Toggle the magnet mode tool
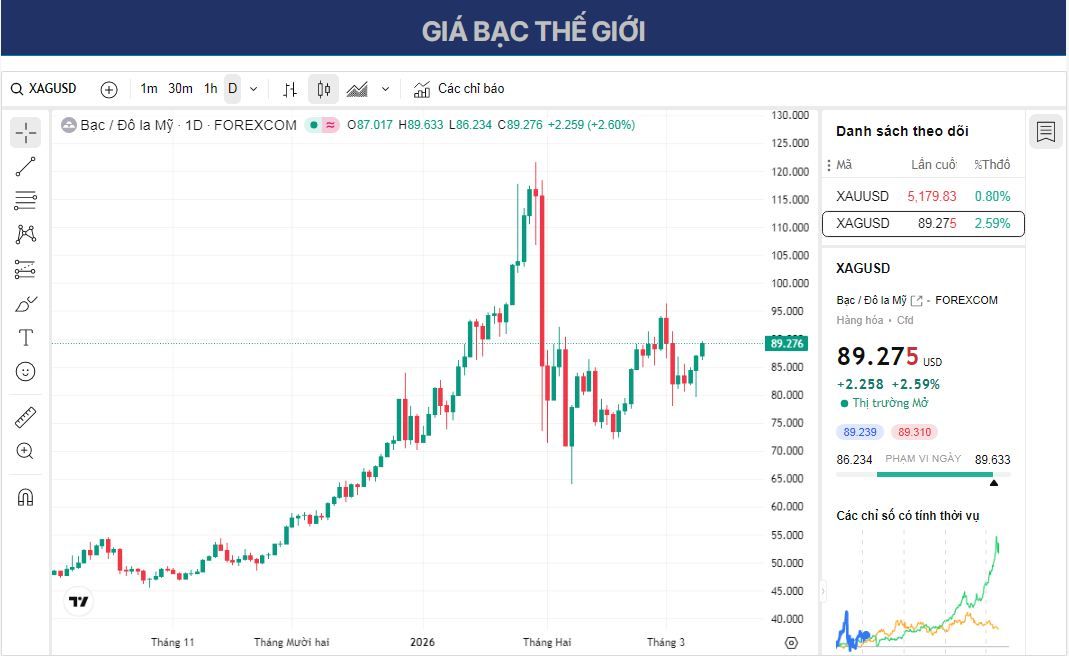 click(25, 497)
